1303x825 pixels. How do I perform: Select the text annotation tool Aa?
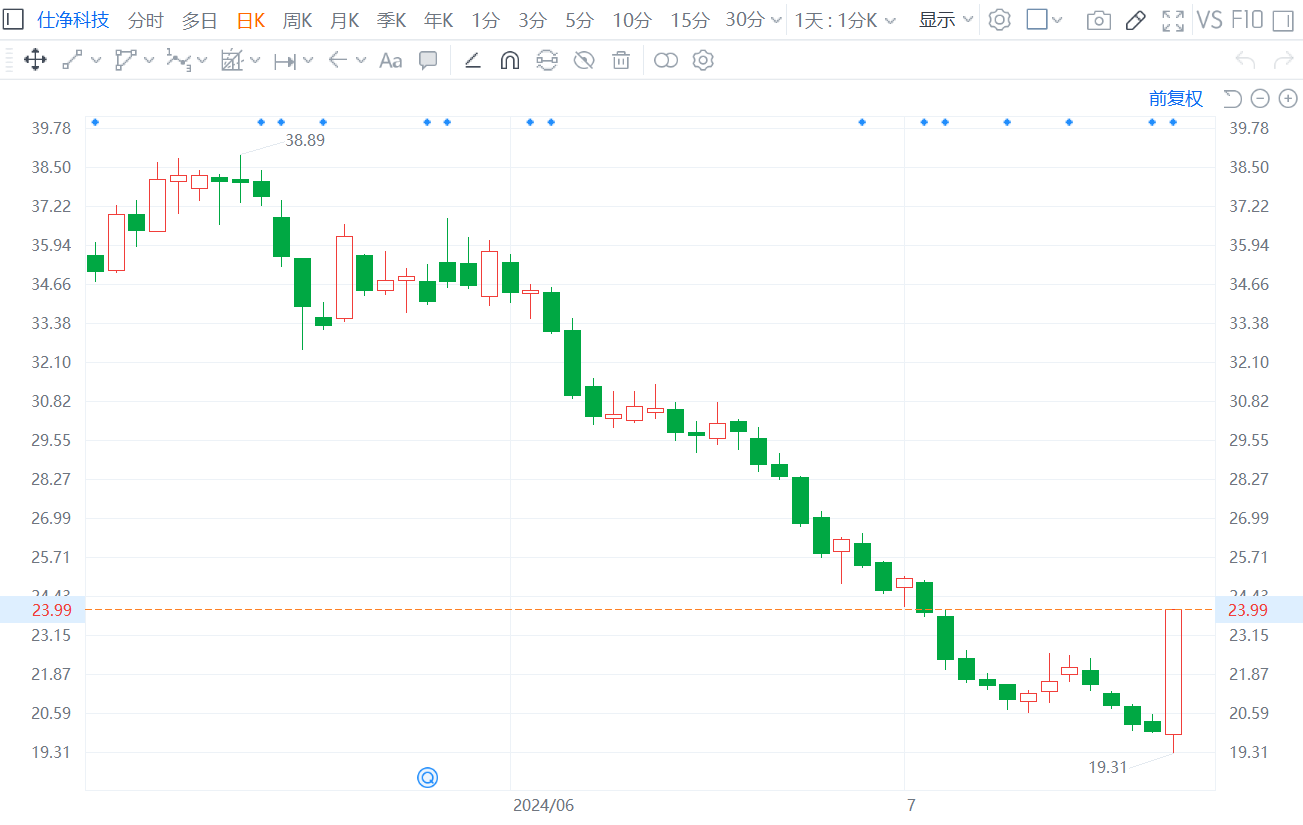(390, 61)
